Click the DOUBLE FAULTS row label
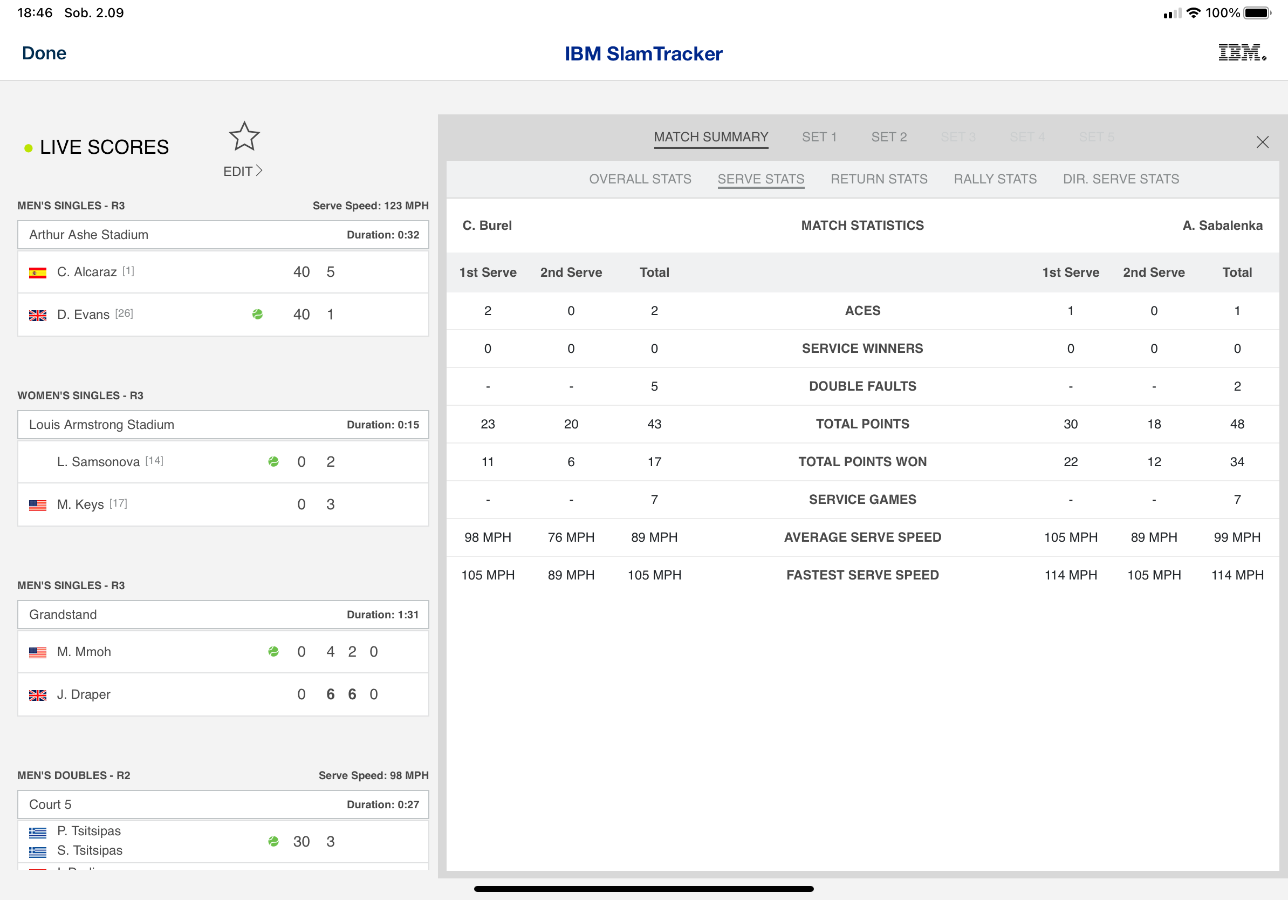 pos(862,386)
